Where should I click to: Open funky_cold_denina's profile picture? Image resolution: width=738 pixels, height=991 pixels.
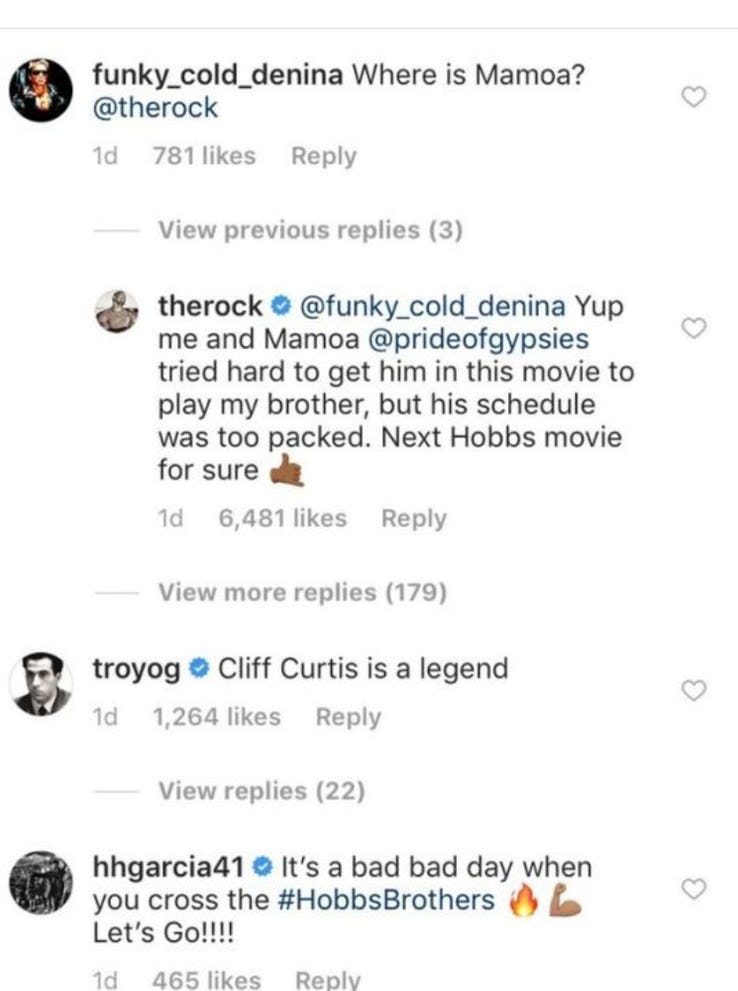(41, 88)
